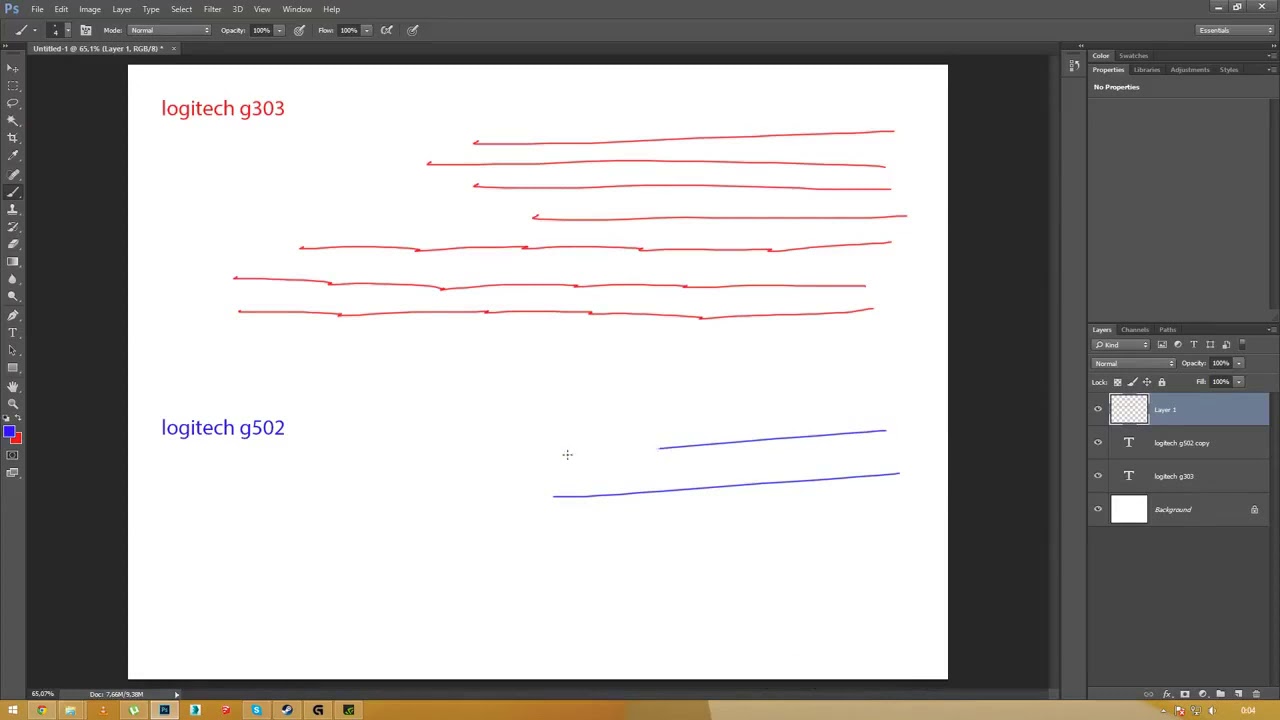Toggle pressure for opacity icon
The image size is (1280, 720).
pos(299,30)
